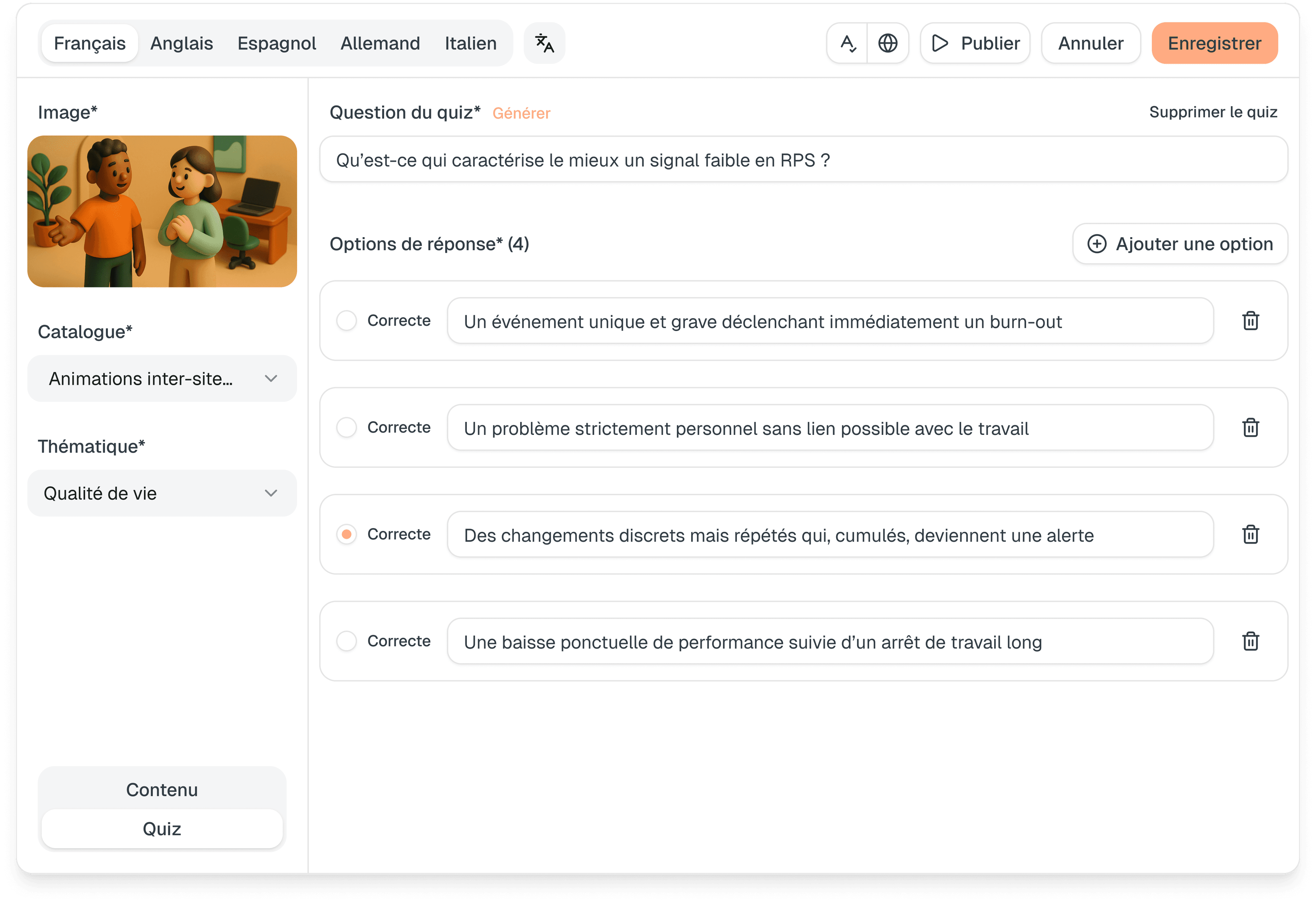
Task: Mark the first answer option as Correcte
Action: click(x=346, y=320)
